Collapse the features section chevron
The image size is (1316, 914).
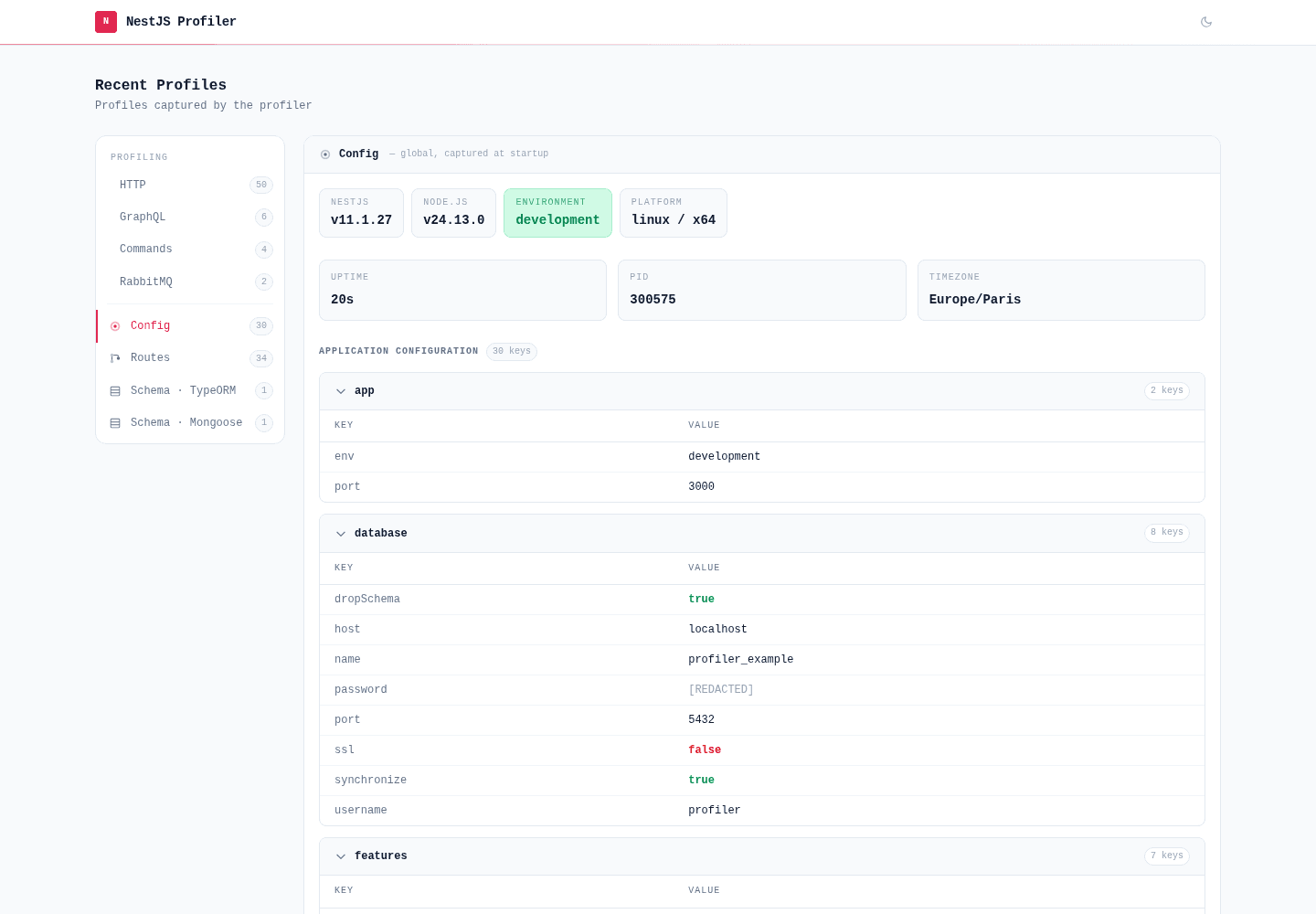coord(341,856)
